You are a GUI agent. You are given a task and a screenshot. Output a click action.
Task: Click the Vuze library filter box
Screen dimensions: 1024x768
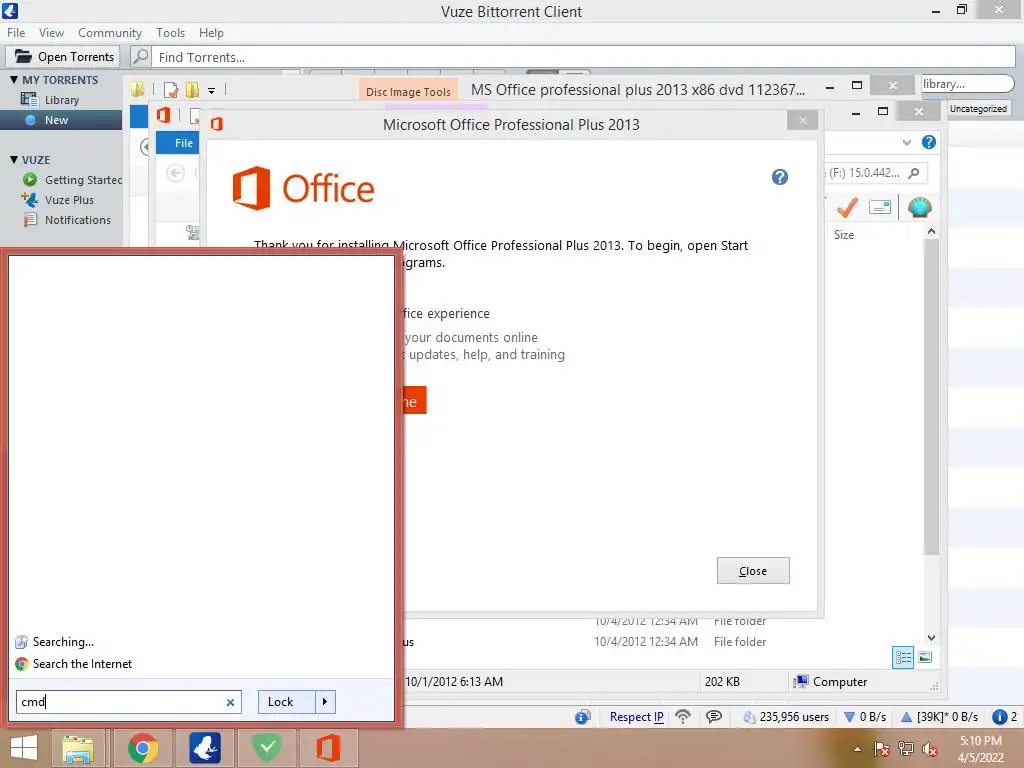coord(967,84)
